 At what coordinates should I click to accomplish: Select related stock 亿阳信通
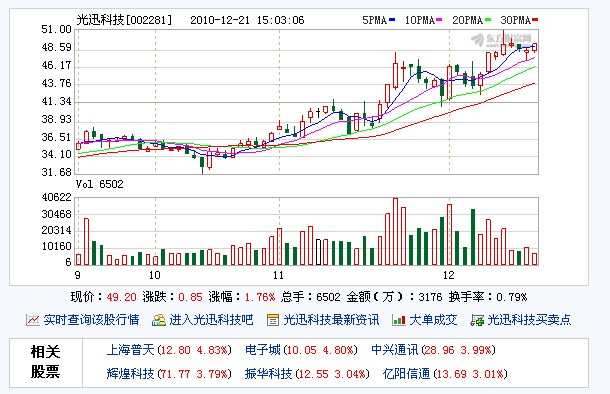click(407, 374)
